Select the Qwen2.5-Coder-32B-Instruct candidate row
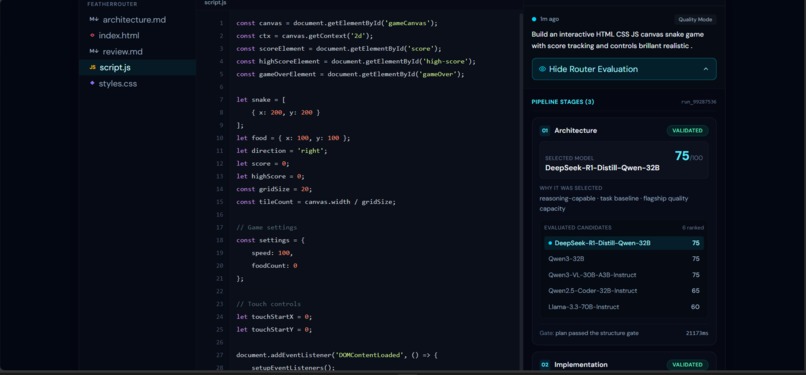The width and height of the screenshot is (806, 375). pos(624,291)
